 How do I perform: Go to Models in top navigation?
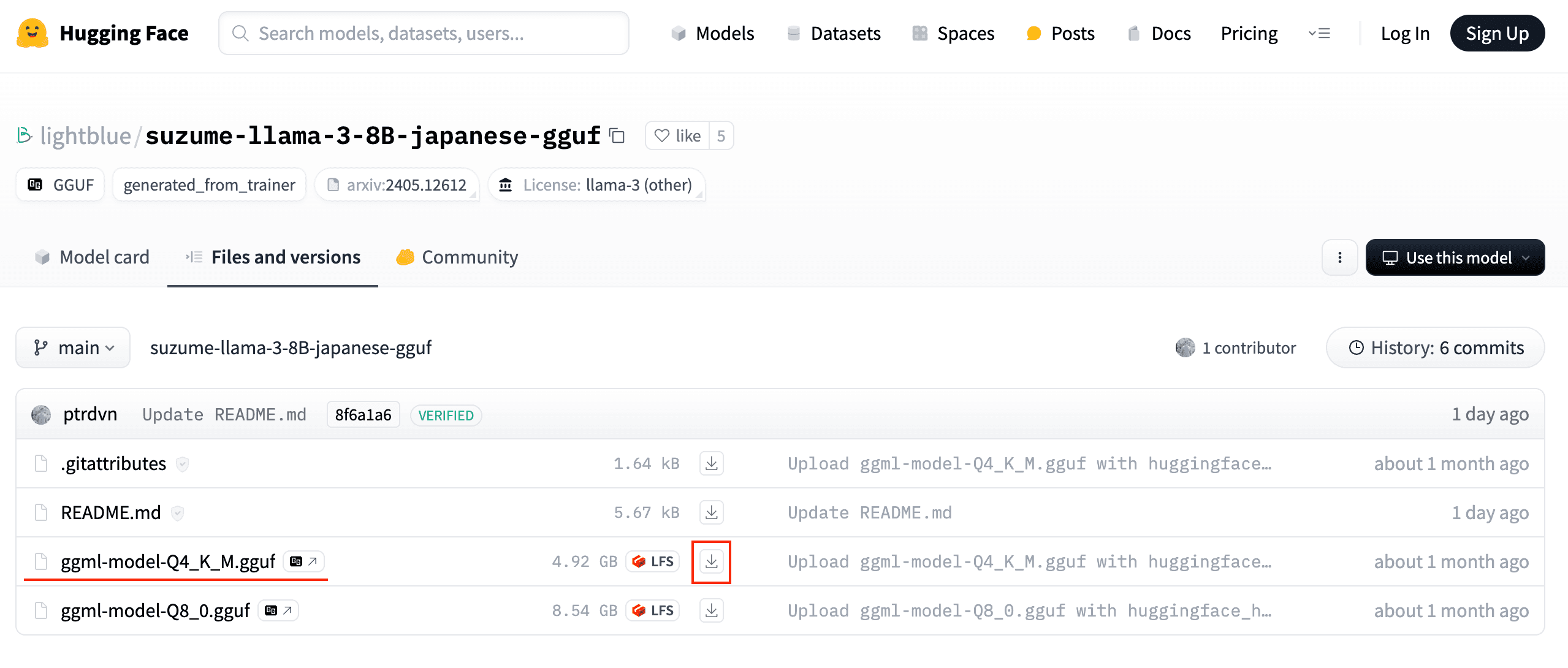[713, 33]
